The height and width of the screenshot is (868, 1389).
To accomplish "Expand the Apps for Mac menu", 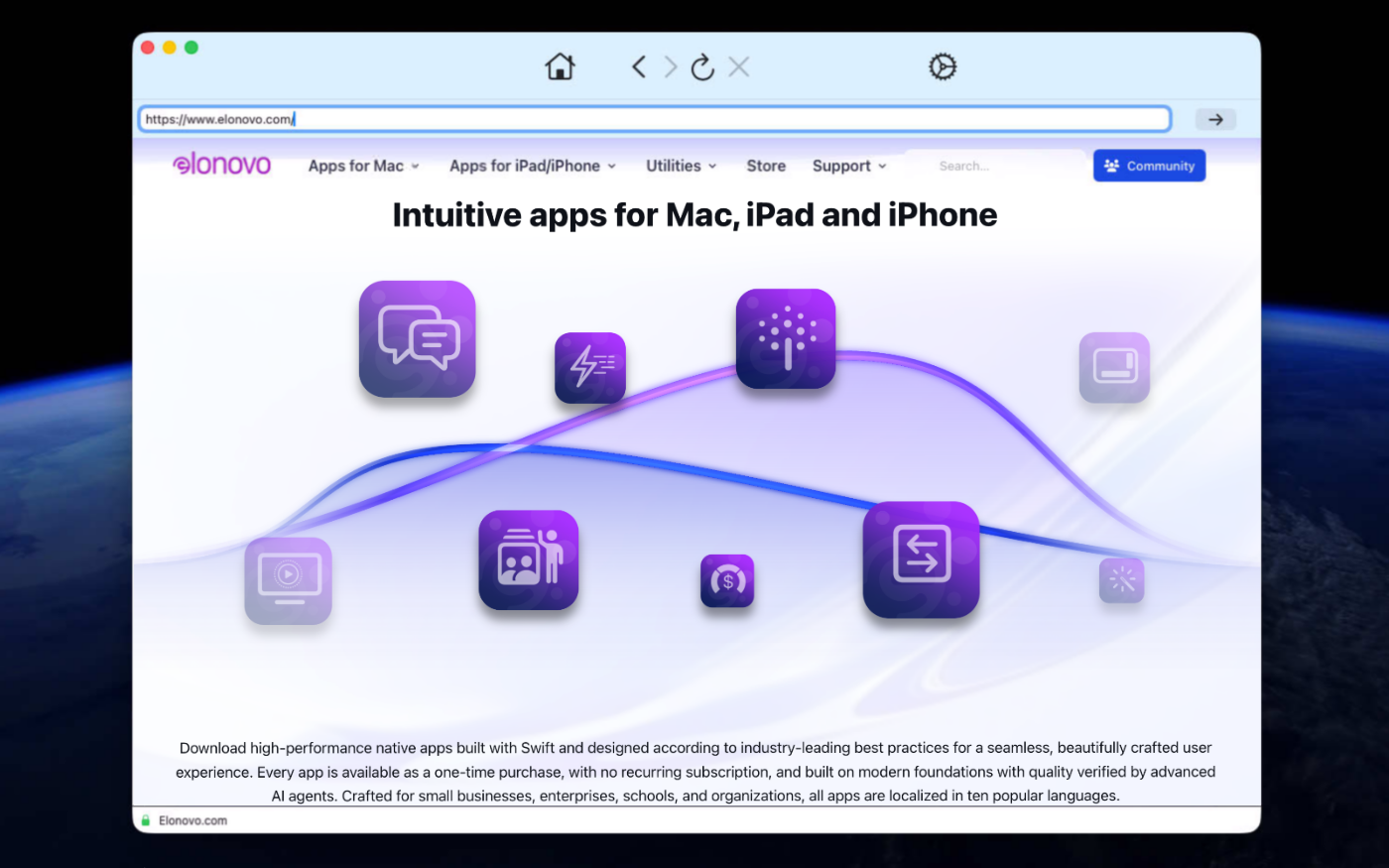I will coord(364,166).
